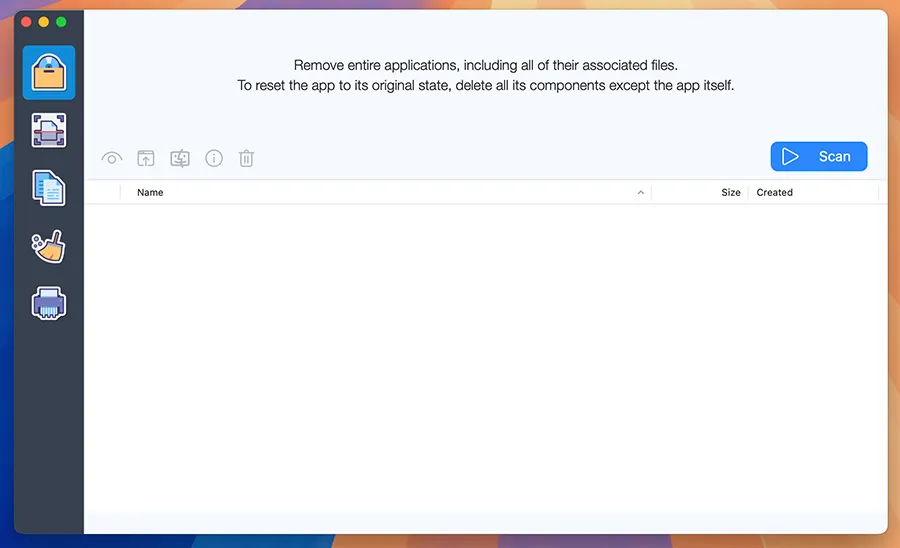
Task: Sort list by the Created column header
Action: (x=774, y=192)
